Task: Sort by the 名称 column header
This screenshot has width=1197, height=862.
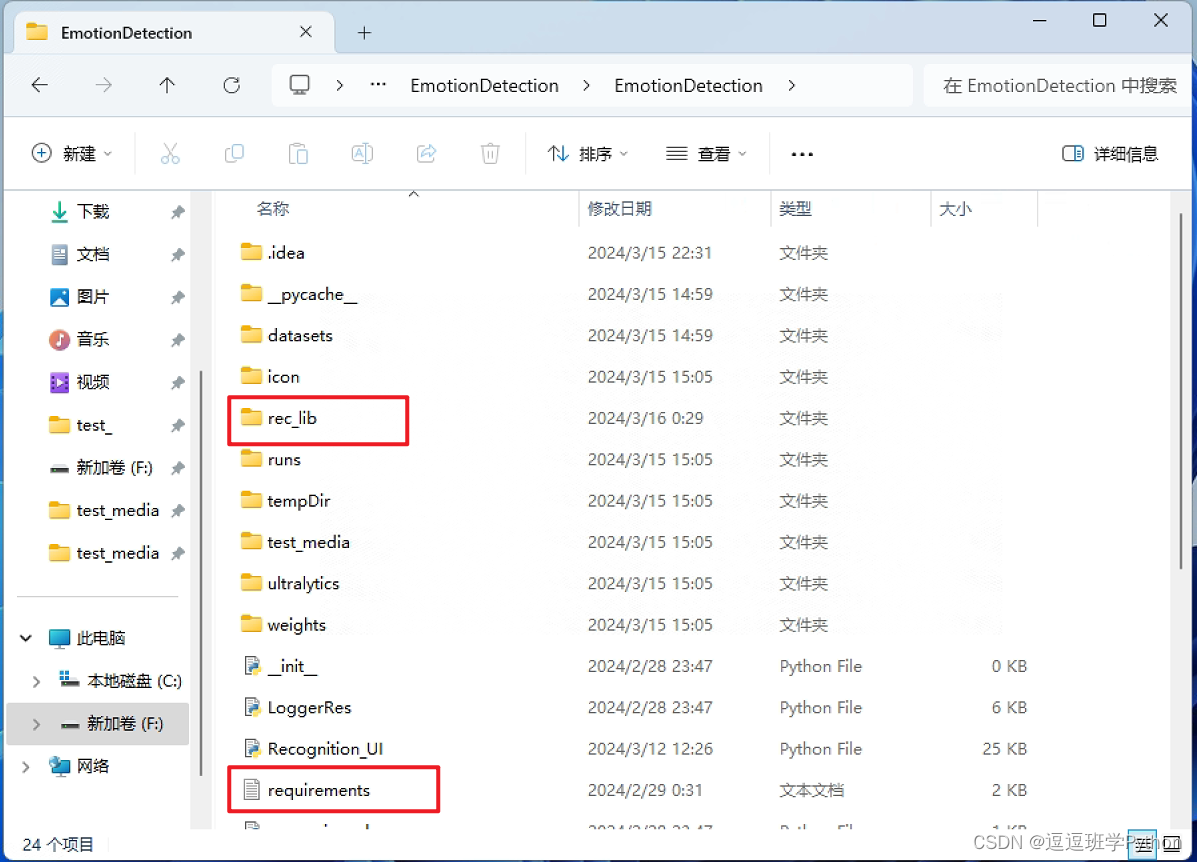Action: point(273,208)
